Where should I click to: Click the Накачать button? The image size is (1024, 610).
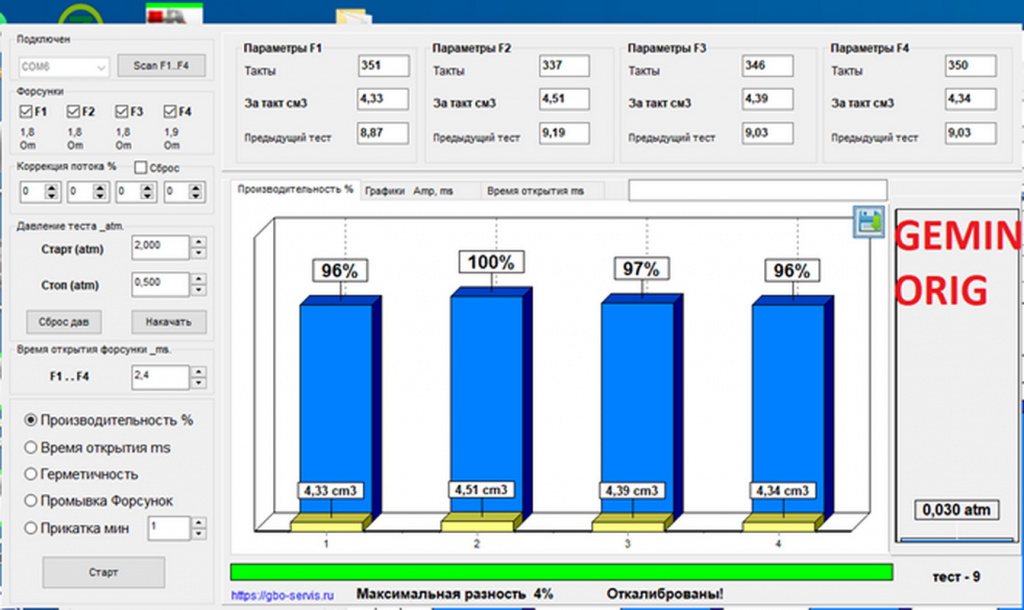click(x=168, y=321)
